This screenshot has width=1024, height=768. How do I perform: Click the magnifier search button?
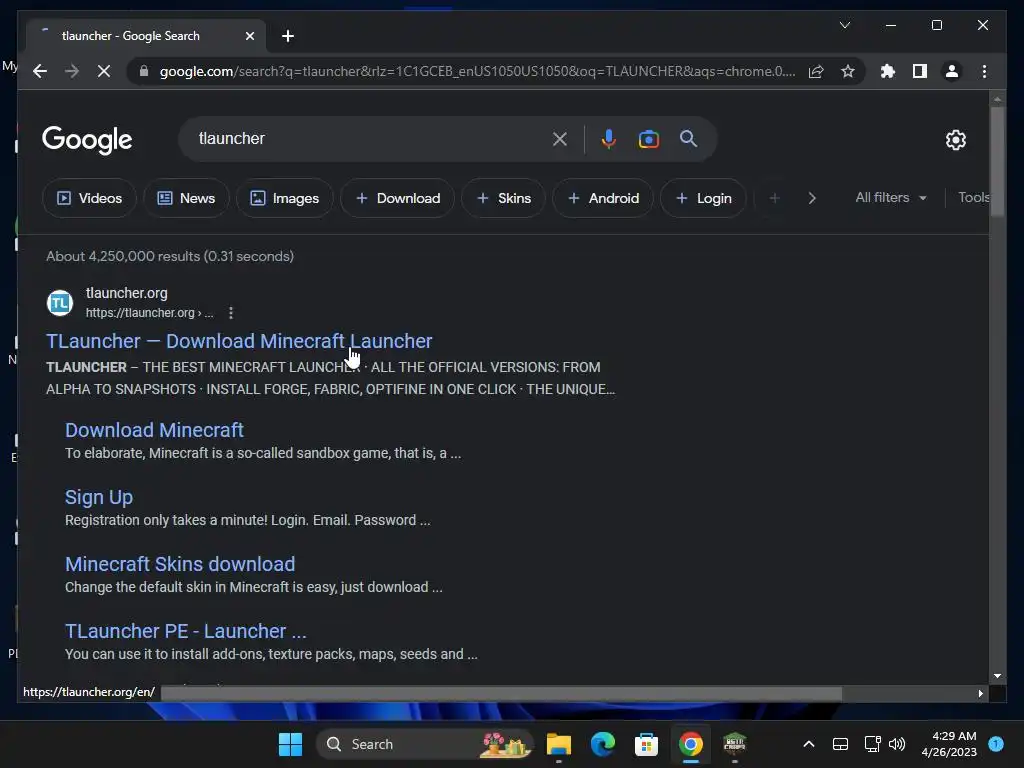(x=688, y=138)
